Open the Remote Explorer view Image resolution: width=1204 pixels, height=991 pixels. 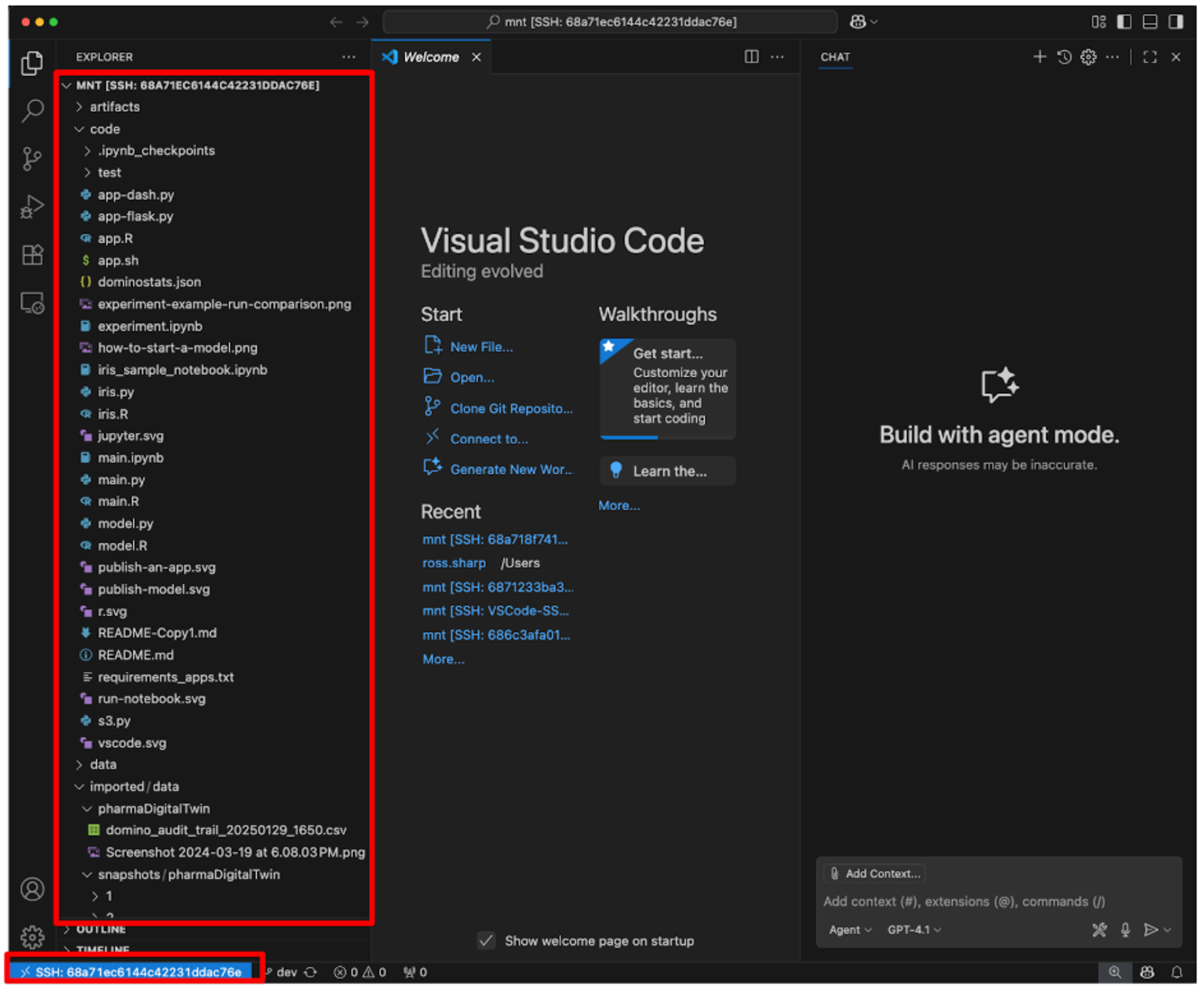(x=32, y=303)
